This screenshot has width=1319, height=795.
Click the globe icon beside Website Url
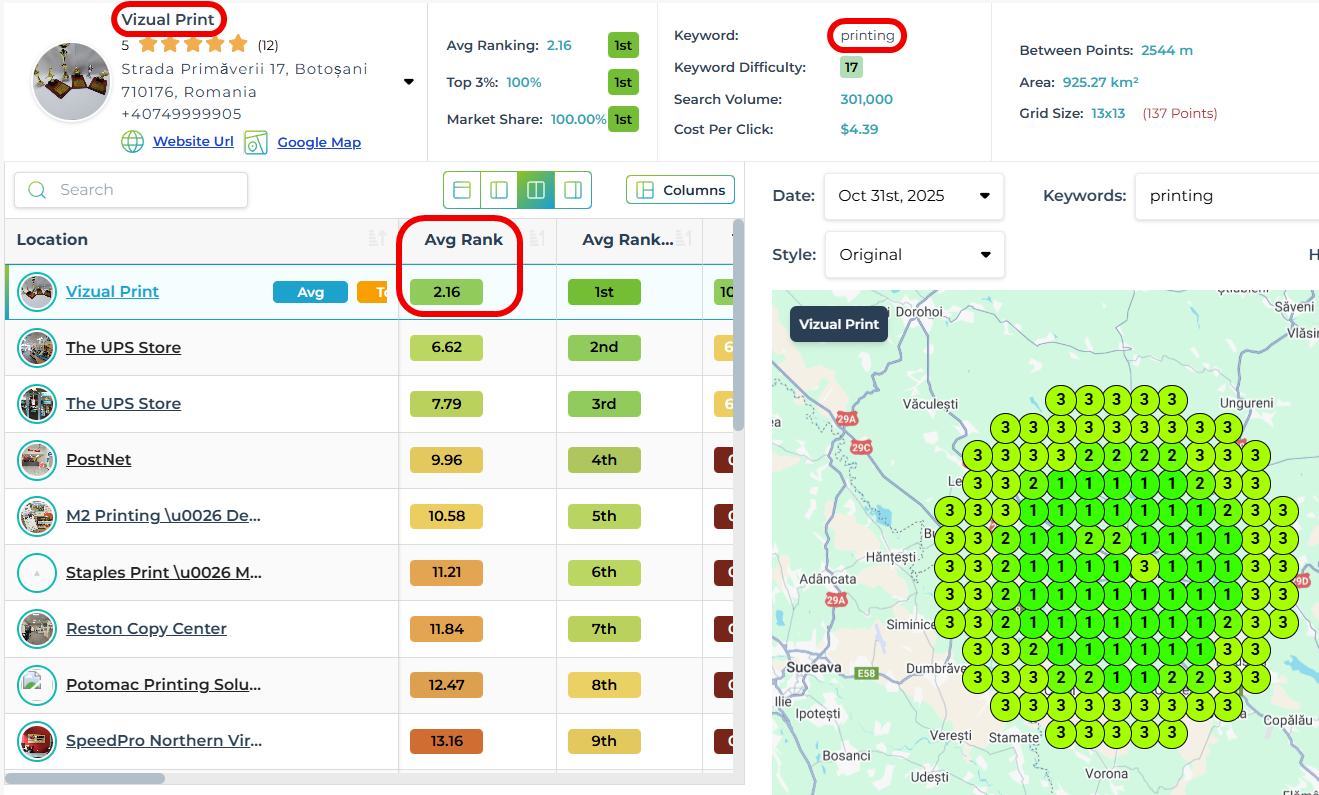tap(132, 141)
